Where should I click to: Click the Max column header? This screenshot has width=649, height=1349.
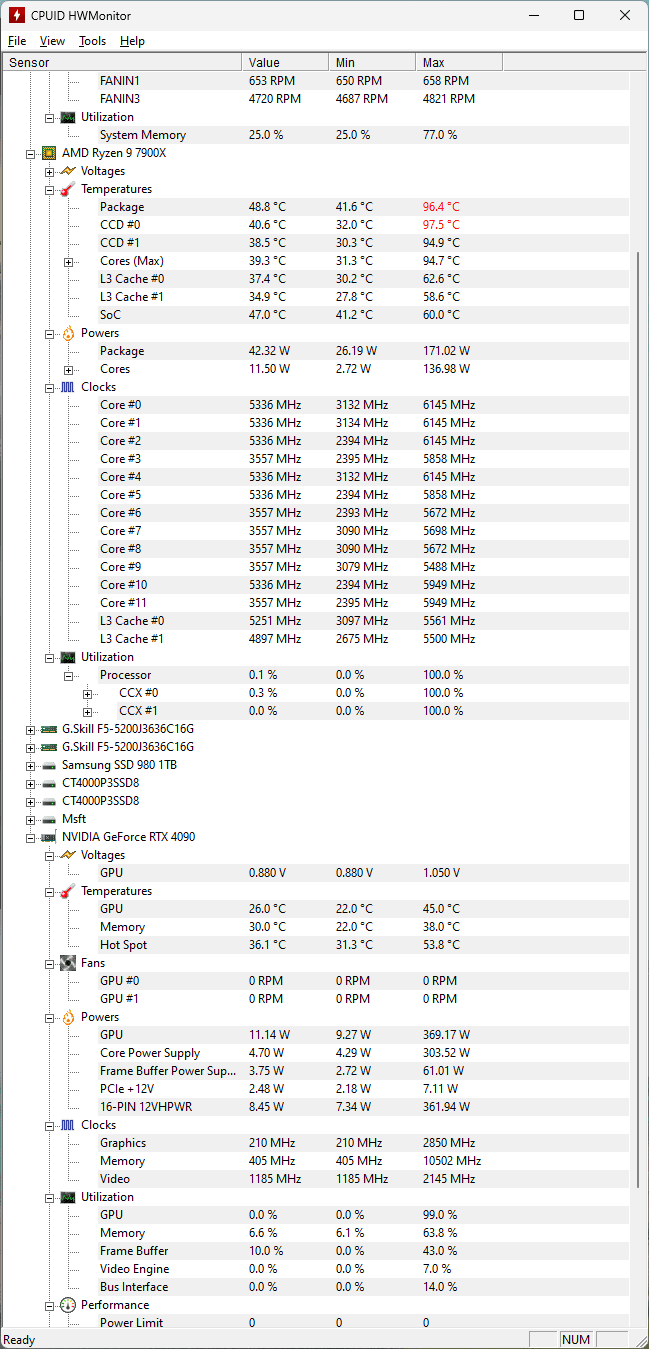coord(459,62)
